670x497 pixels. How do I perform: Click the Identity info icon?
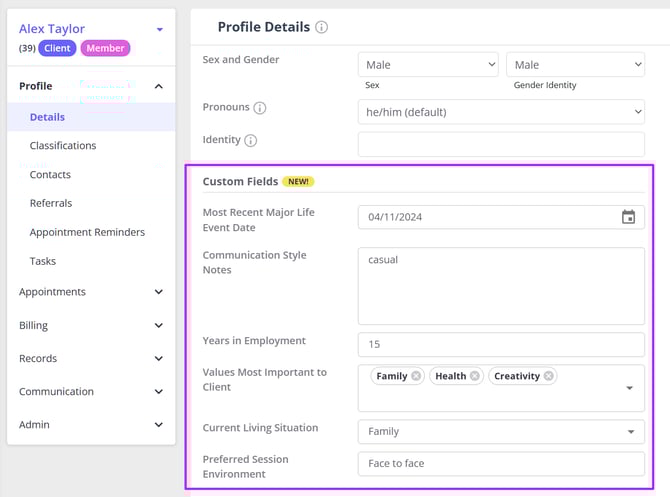click(251, 141)
